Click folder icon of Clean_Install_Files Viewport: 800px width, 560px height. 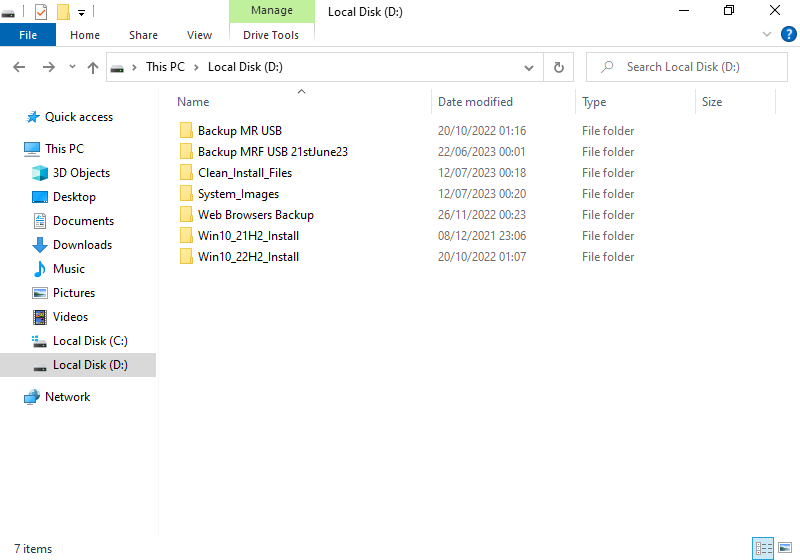pos(186,172)
